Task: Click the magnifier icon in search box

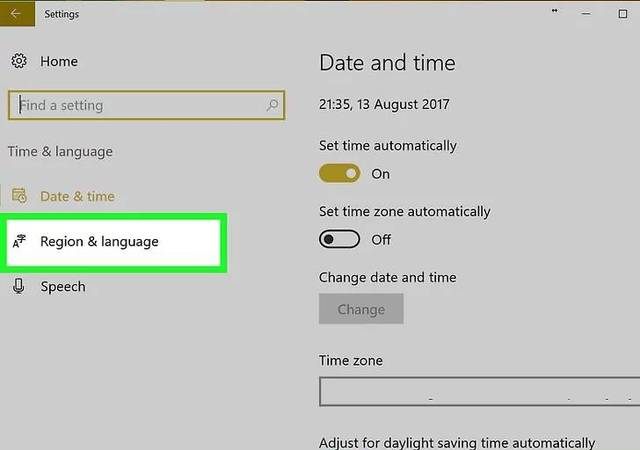Action: 272,105
